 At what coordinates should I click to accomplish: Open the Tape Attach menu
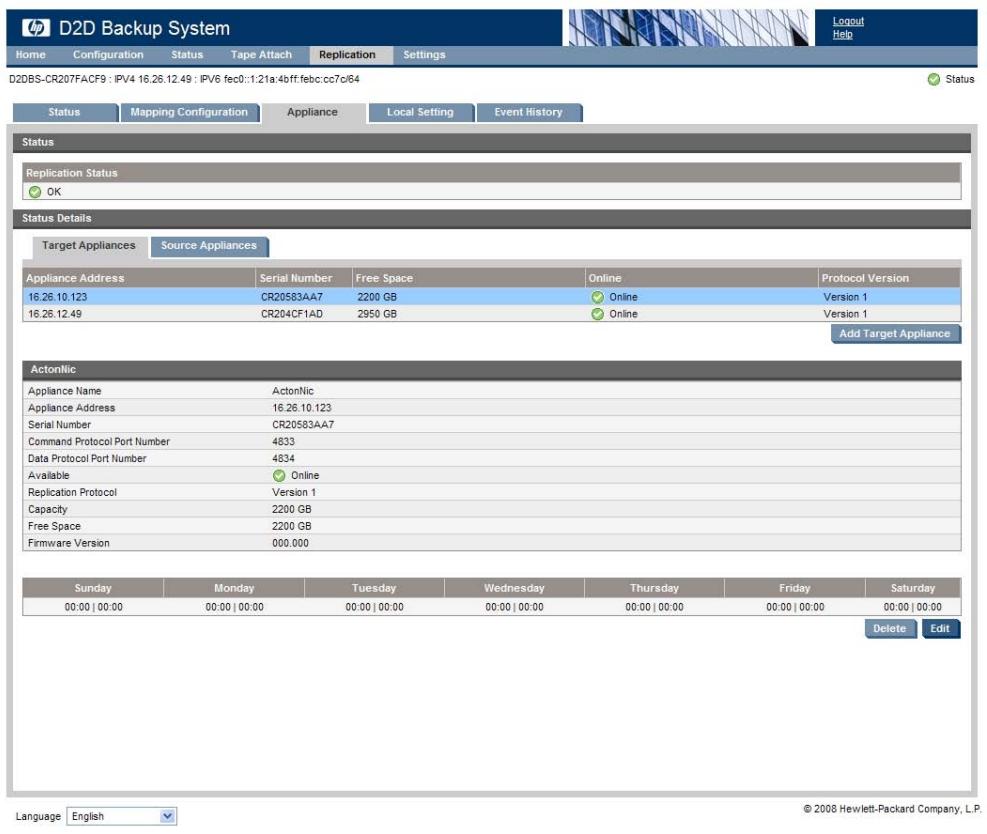pyautogui.click(x=261, y=55)
